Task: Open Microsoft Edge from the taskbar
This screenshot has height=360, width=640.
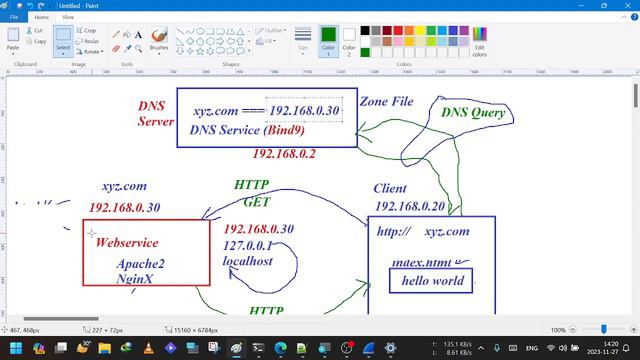Action: pos(280,348)
